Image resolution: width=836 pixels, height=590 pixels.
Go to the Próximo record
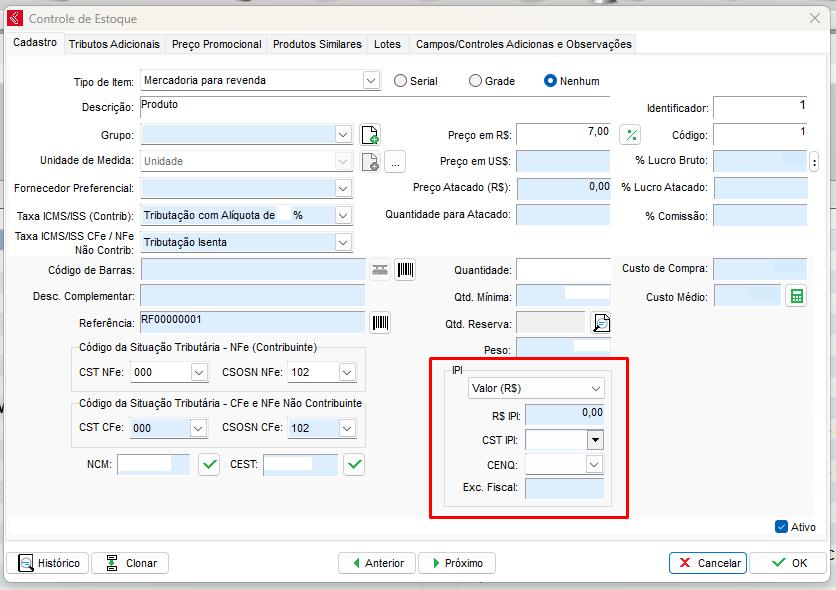(457, 563)
